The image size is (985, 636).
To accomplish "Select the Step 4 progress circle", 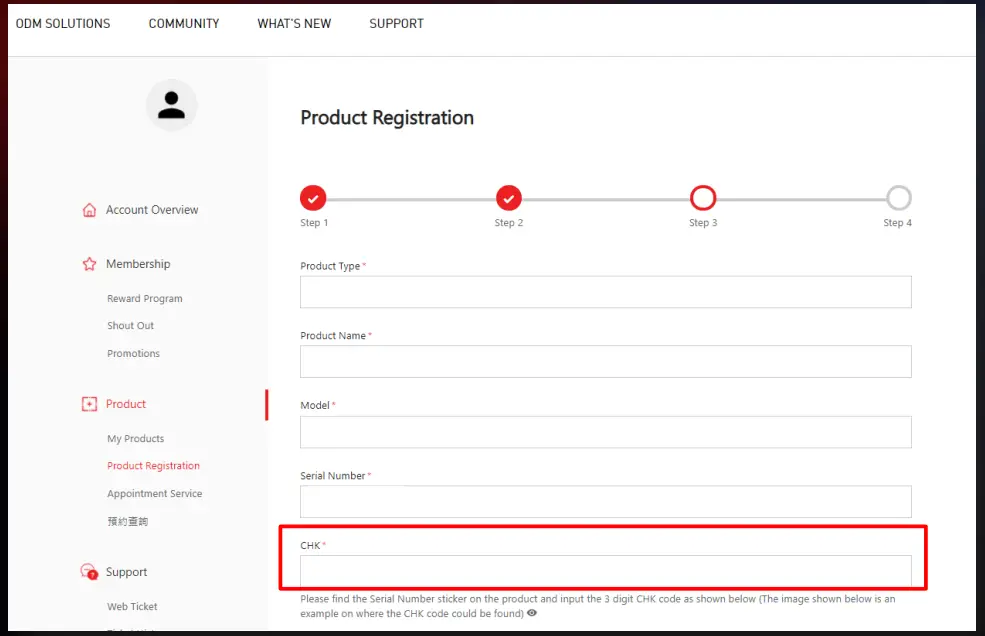I will 899,198.
